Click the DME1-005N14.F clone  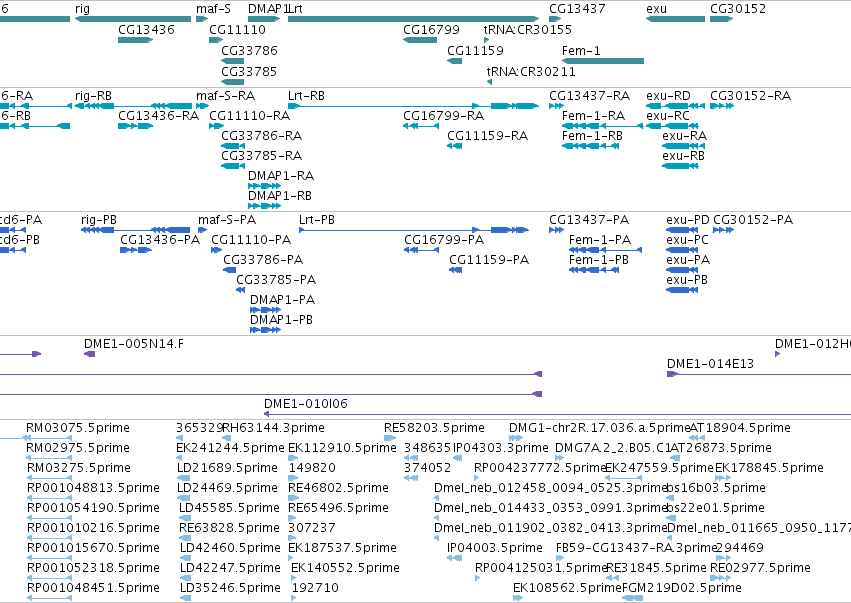[90, 354]
